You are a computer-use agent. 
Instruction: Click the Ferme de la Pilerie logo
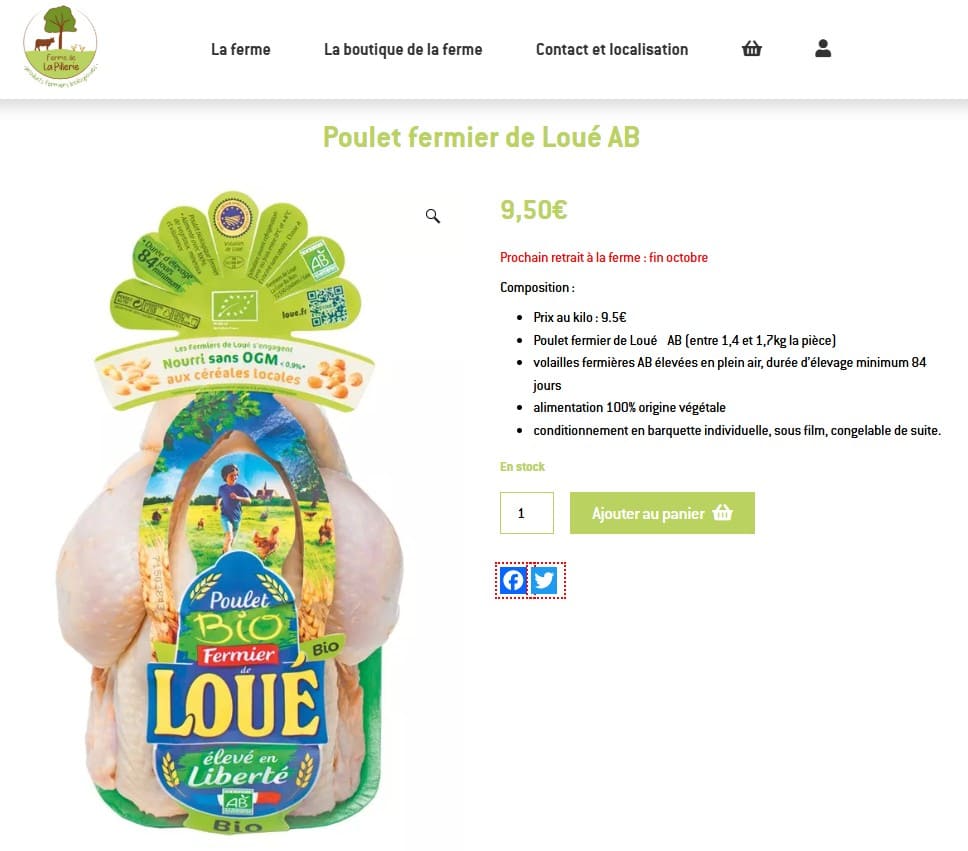pos(60,46)
